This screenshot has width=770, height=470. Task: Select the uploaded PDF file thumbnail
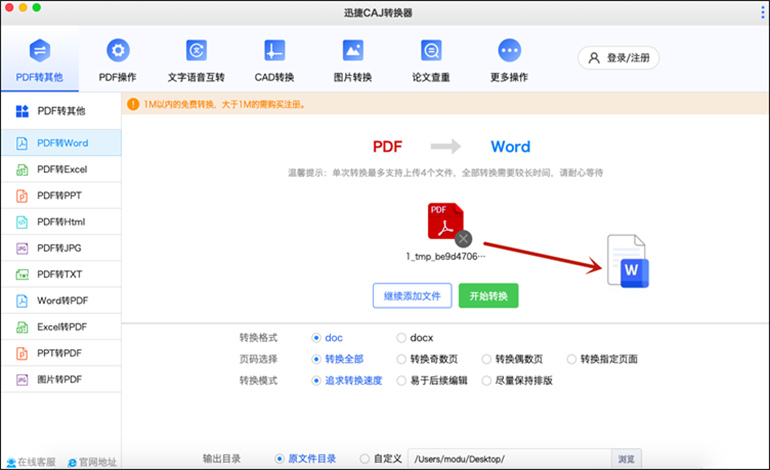coord(445,221)
